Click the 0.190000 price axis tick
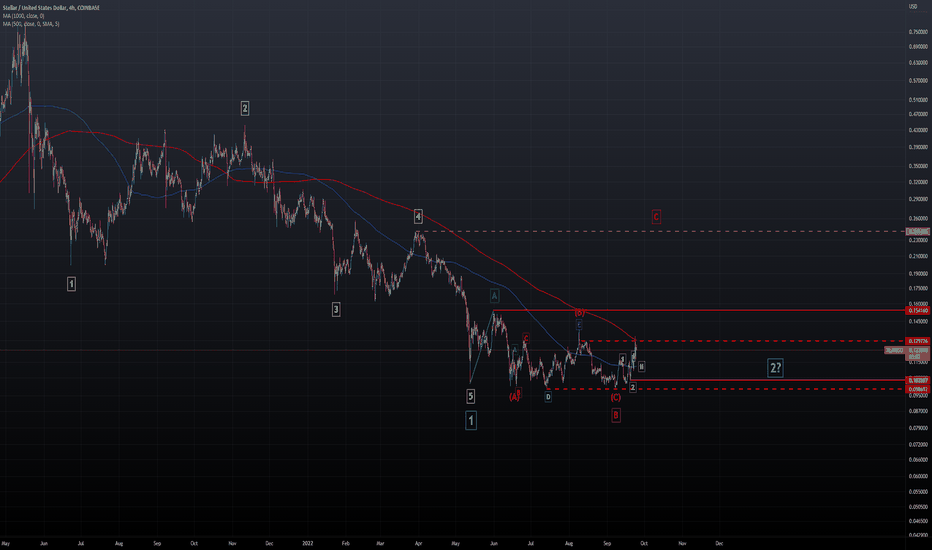 click(918, 274)
